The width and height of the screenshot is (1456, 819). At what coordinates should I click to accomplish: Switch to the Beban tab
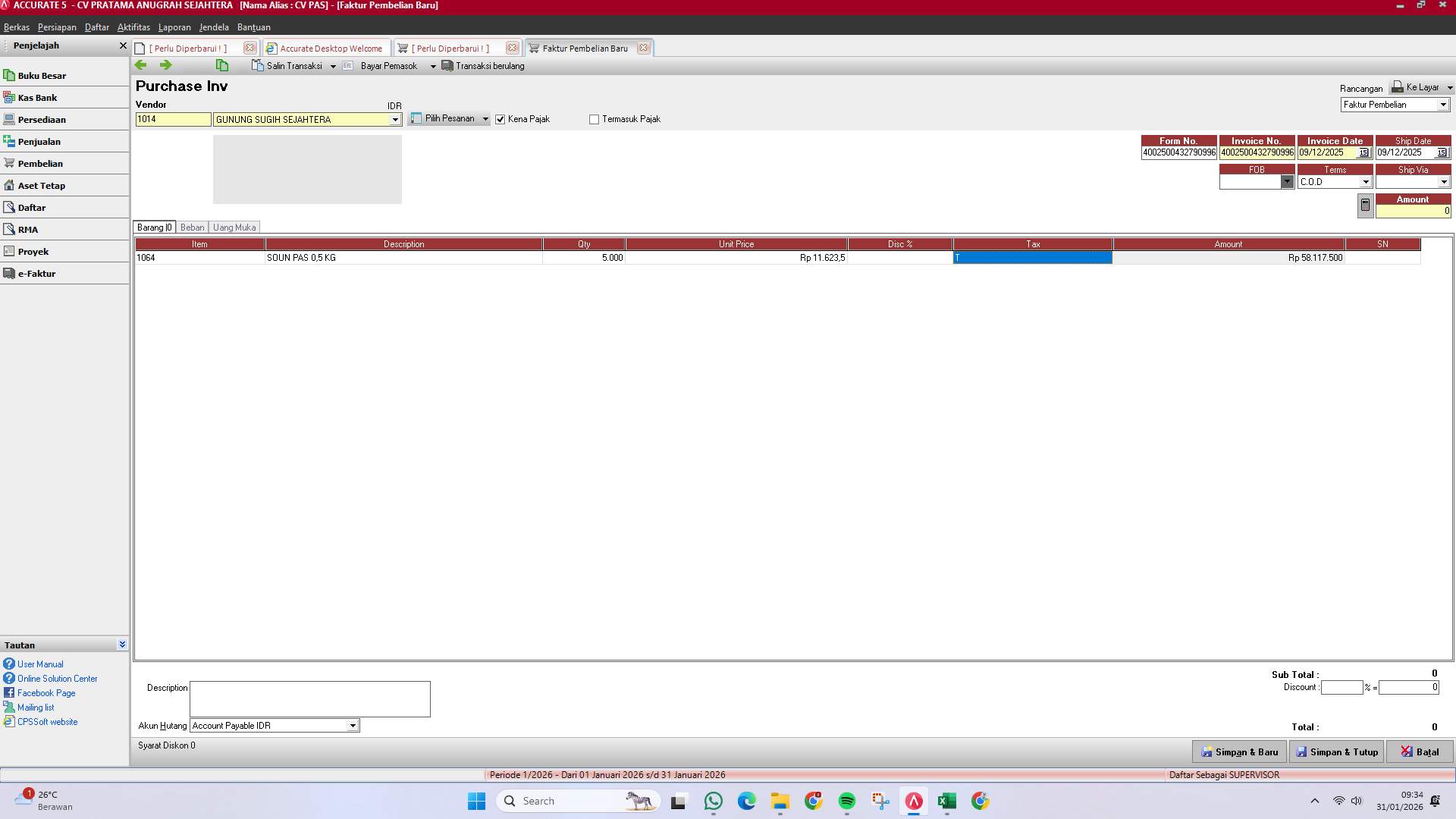[x=192, y=227]
